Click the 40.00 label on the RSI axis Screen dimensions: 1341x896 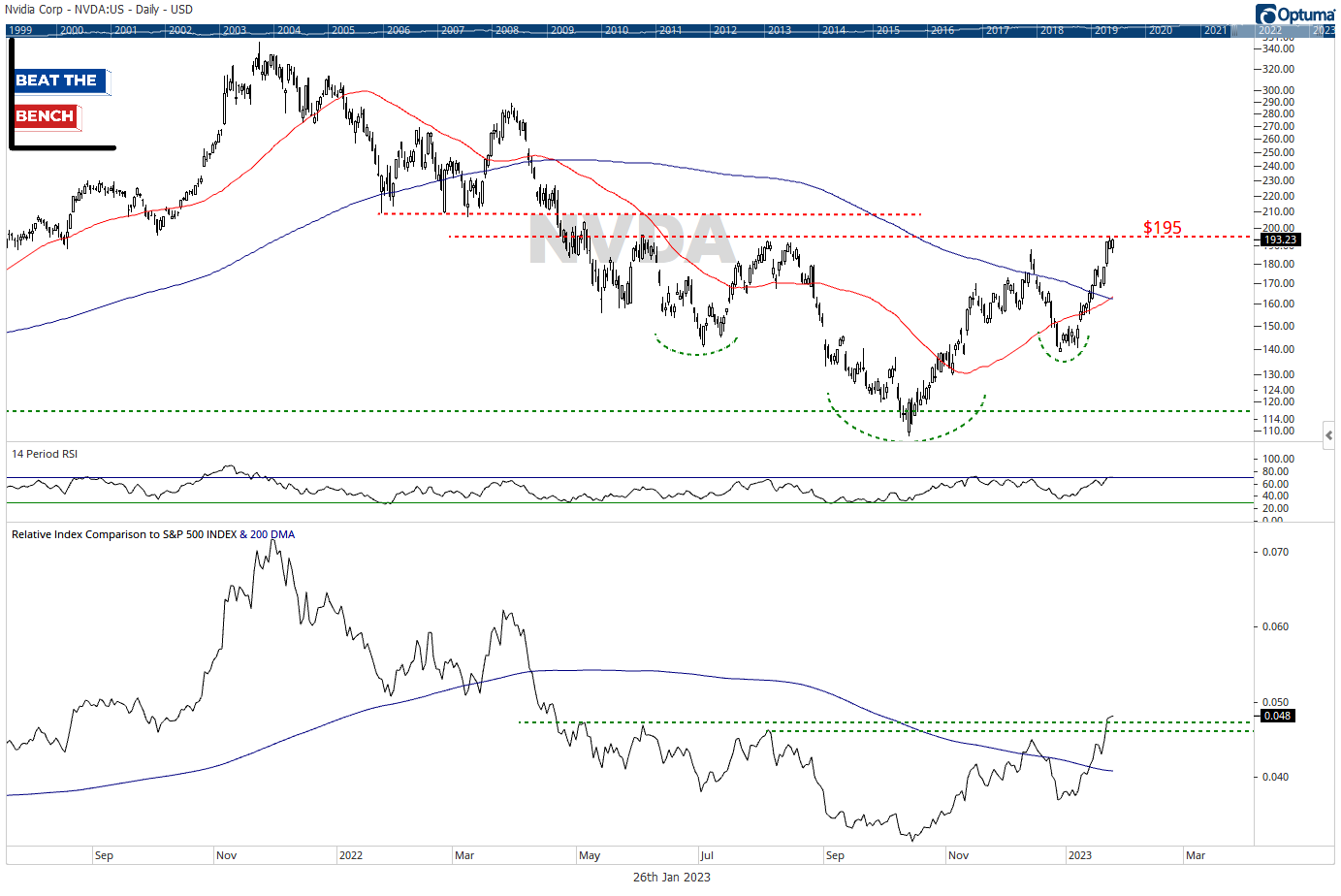tap(1276, 496)
